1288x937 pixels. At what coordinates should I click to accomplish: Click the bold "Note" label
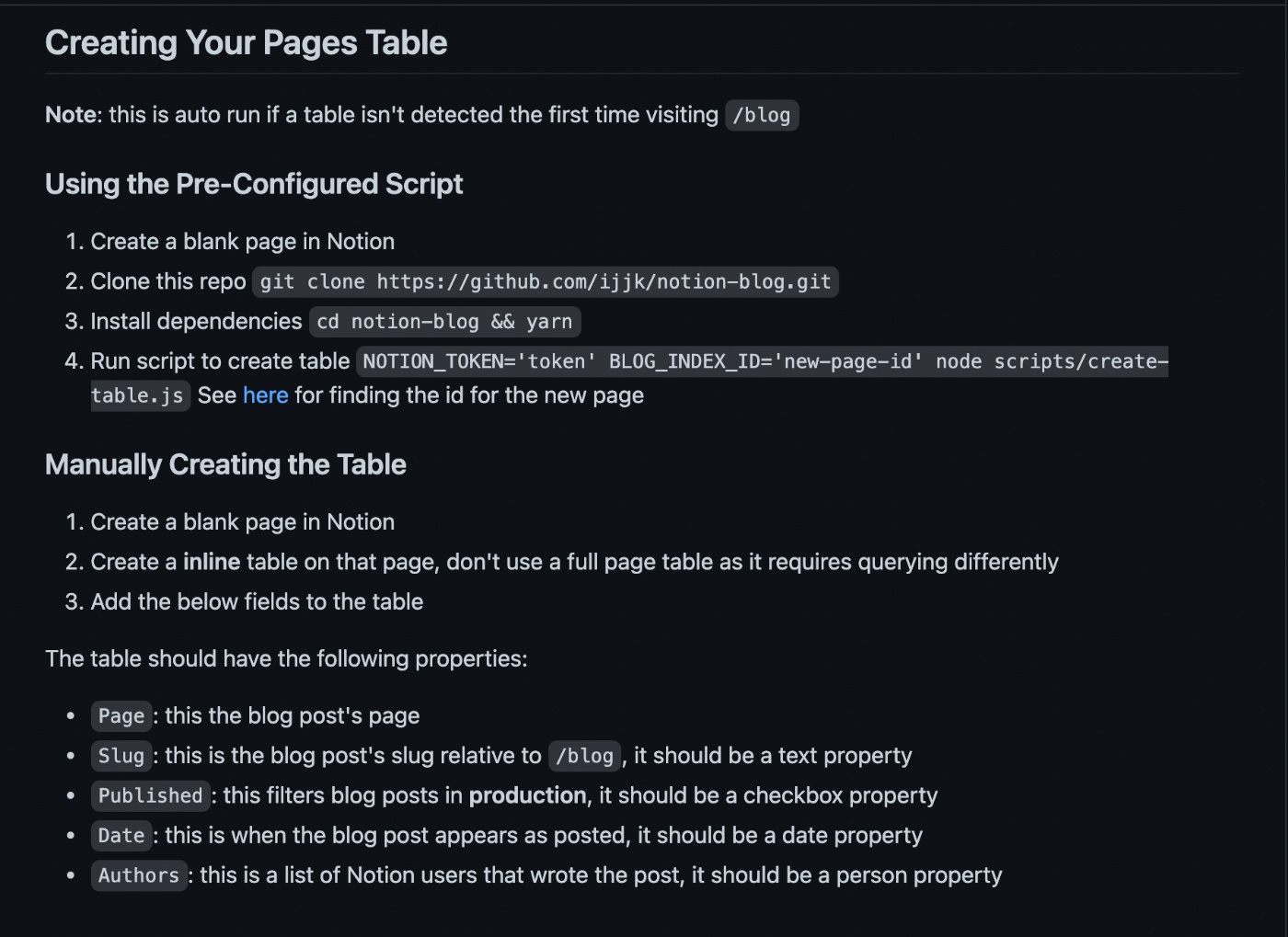tap(71, 115)
